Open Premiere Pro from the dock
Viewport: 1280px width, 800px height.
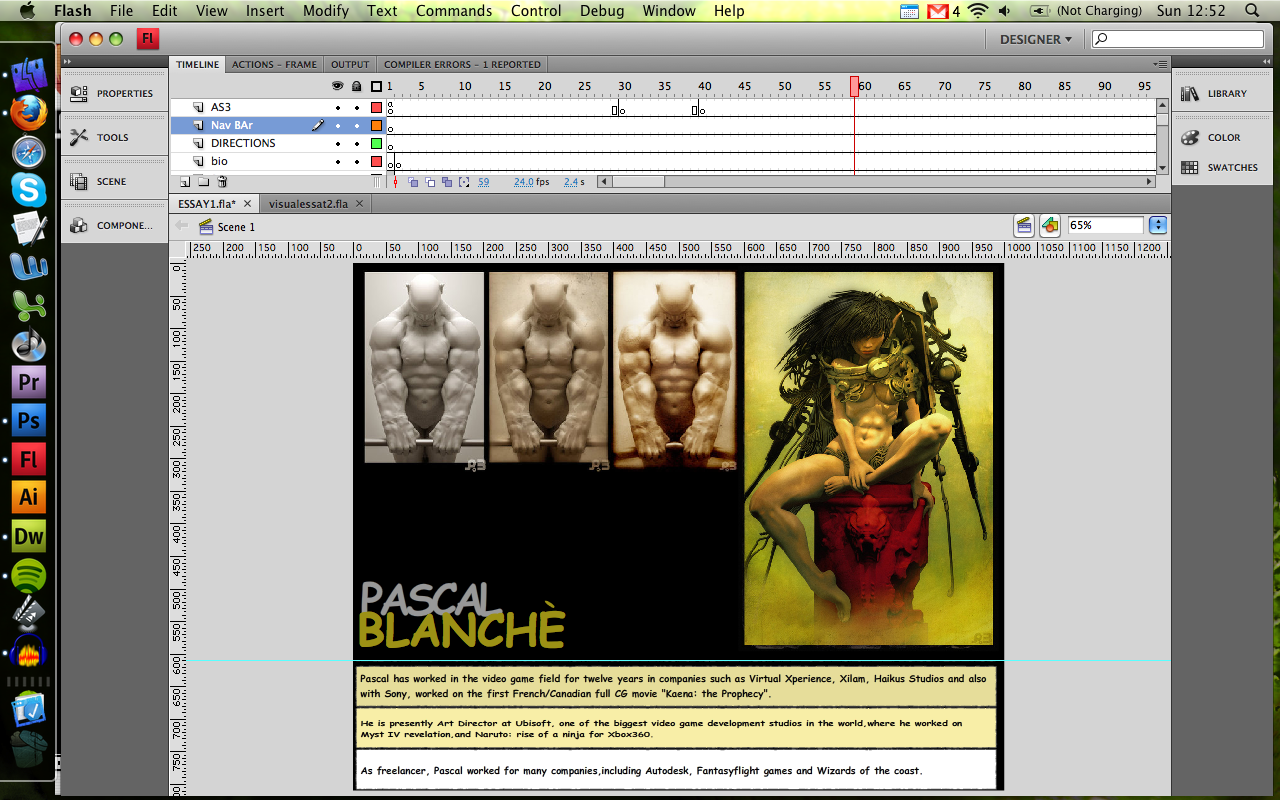pyautogui.click(x=29, y=383)
